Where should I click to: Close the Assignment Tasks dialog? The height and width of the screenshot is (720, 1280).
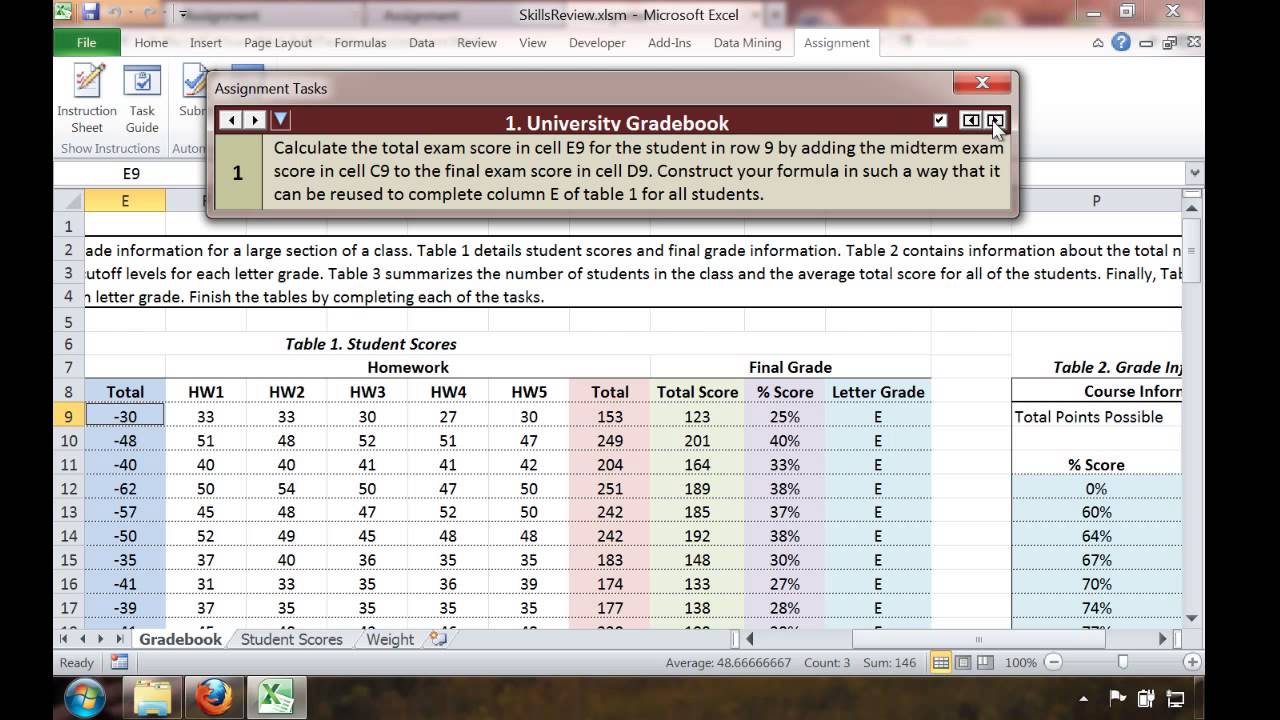[x=982, y=83]
